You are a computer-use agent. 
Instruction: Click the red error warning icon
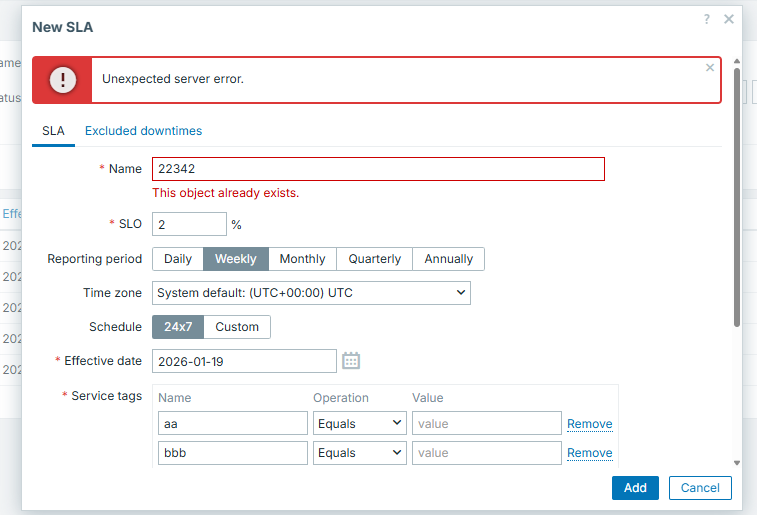point(62,80)
